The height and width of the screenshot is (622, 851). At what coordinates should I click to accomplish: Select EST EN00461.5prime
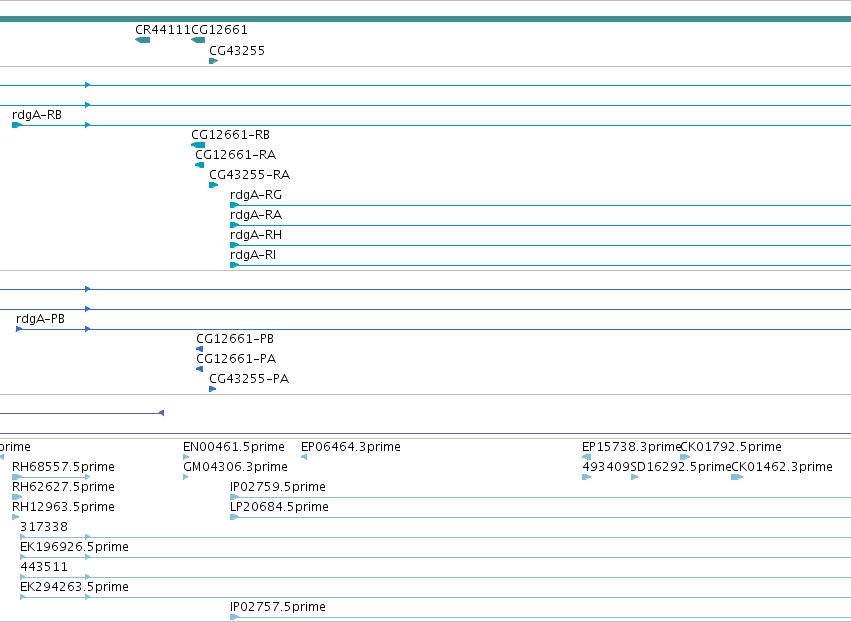(x=234, y=447)
